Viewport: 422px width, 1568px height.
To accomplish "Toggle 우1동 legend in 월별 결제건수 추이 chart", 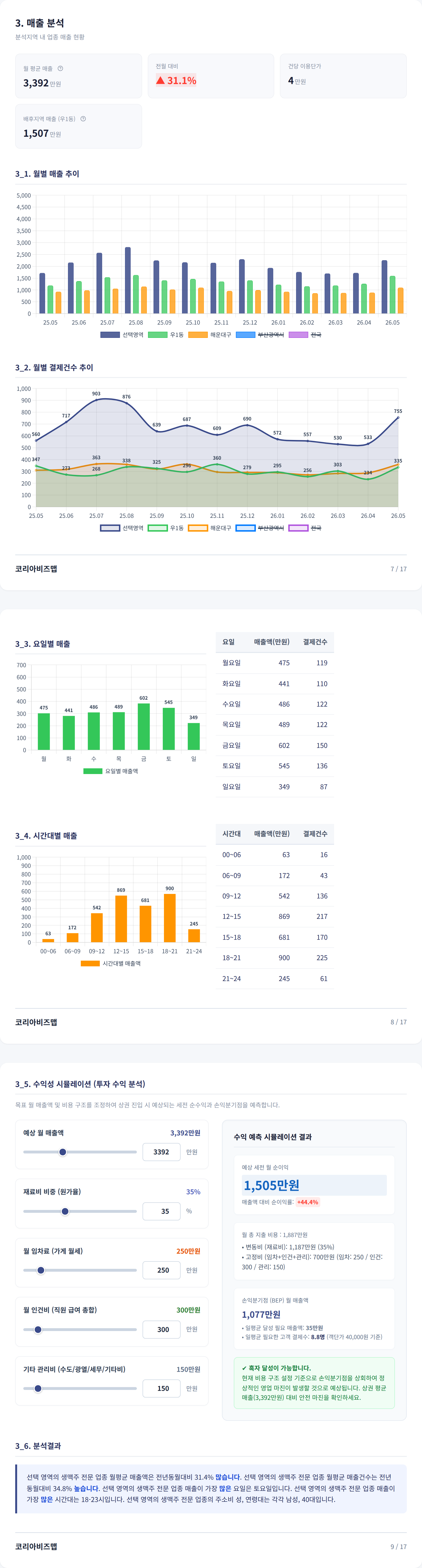I will pyautogui.click(x=166, y=528).
